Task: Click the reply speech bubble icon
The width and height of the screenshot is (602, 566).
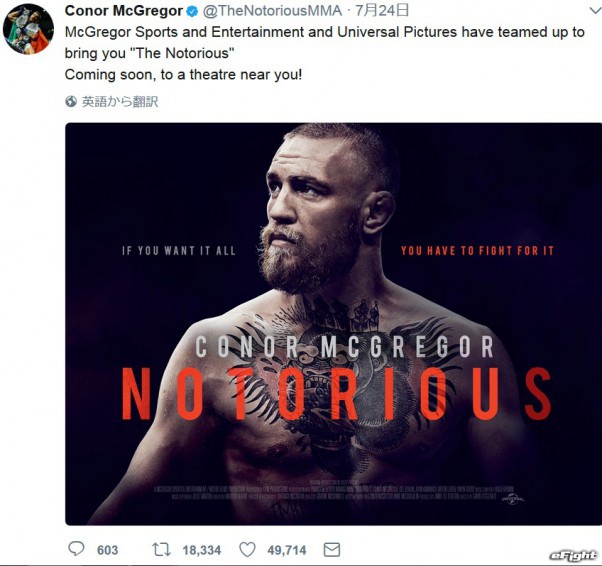Action: point(76,549)
